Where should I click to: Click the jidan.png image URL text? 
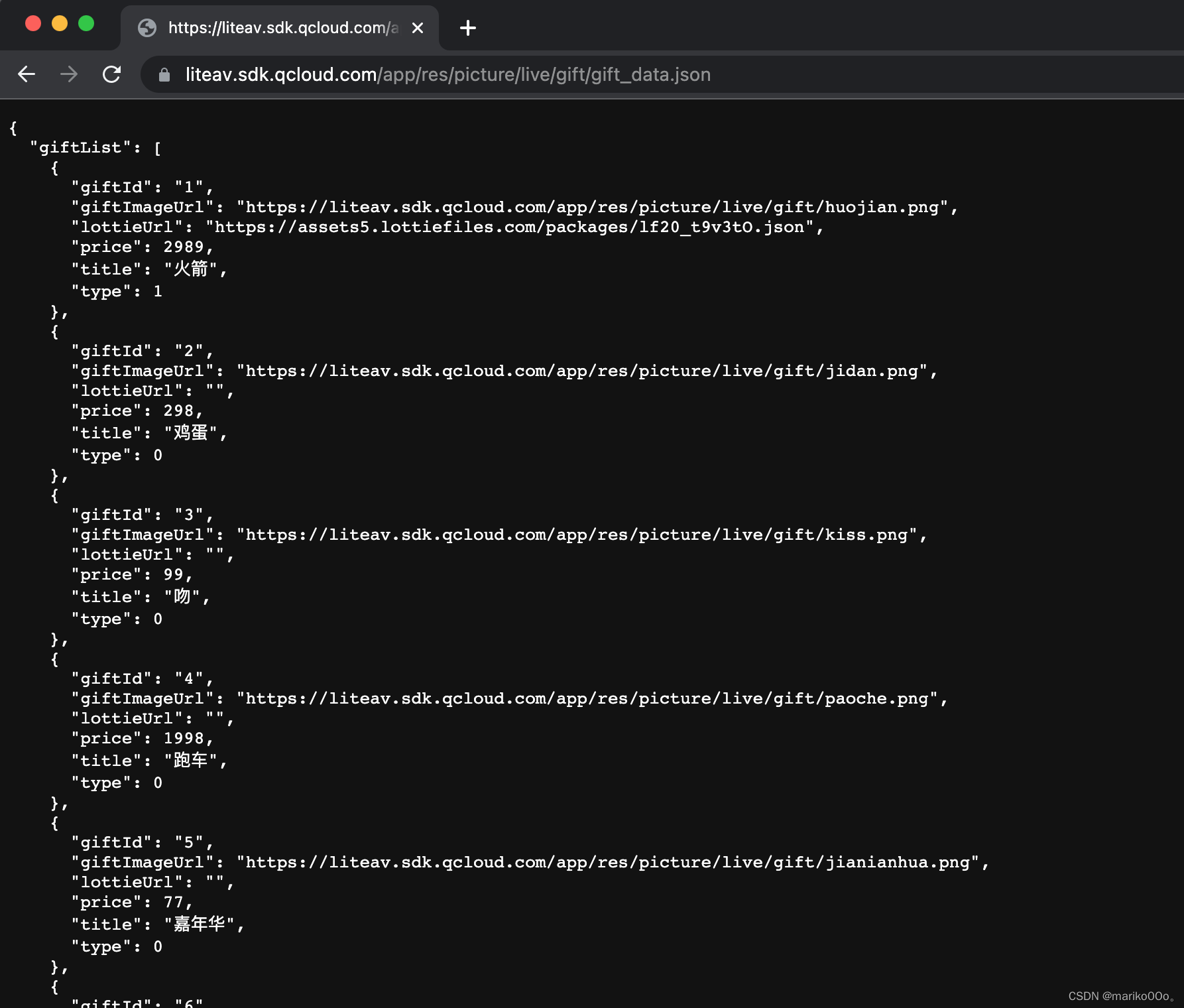[583, 371]
